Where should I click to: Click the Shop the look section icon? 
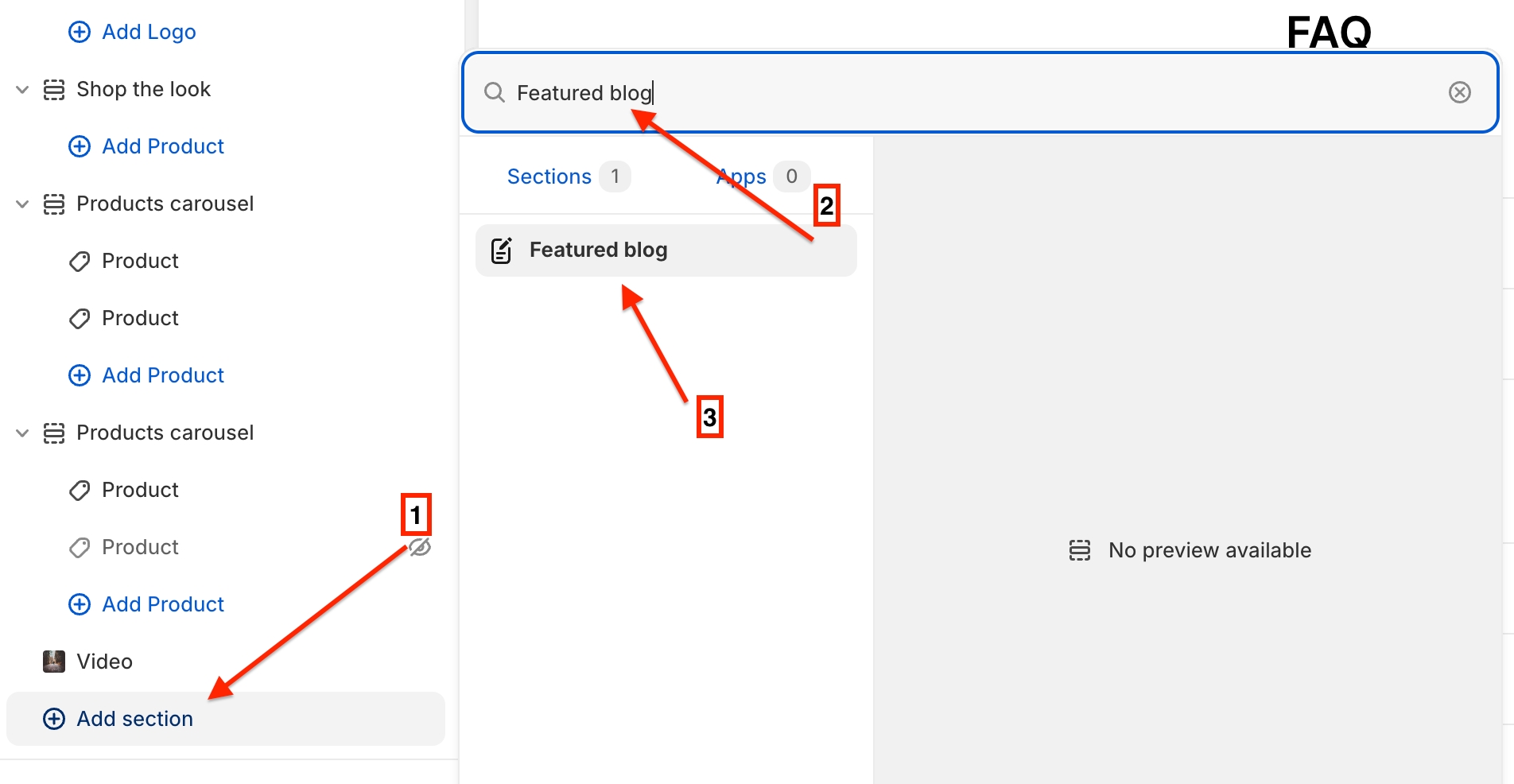click(54, 90)
